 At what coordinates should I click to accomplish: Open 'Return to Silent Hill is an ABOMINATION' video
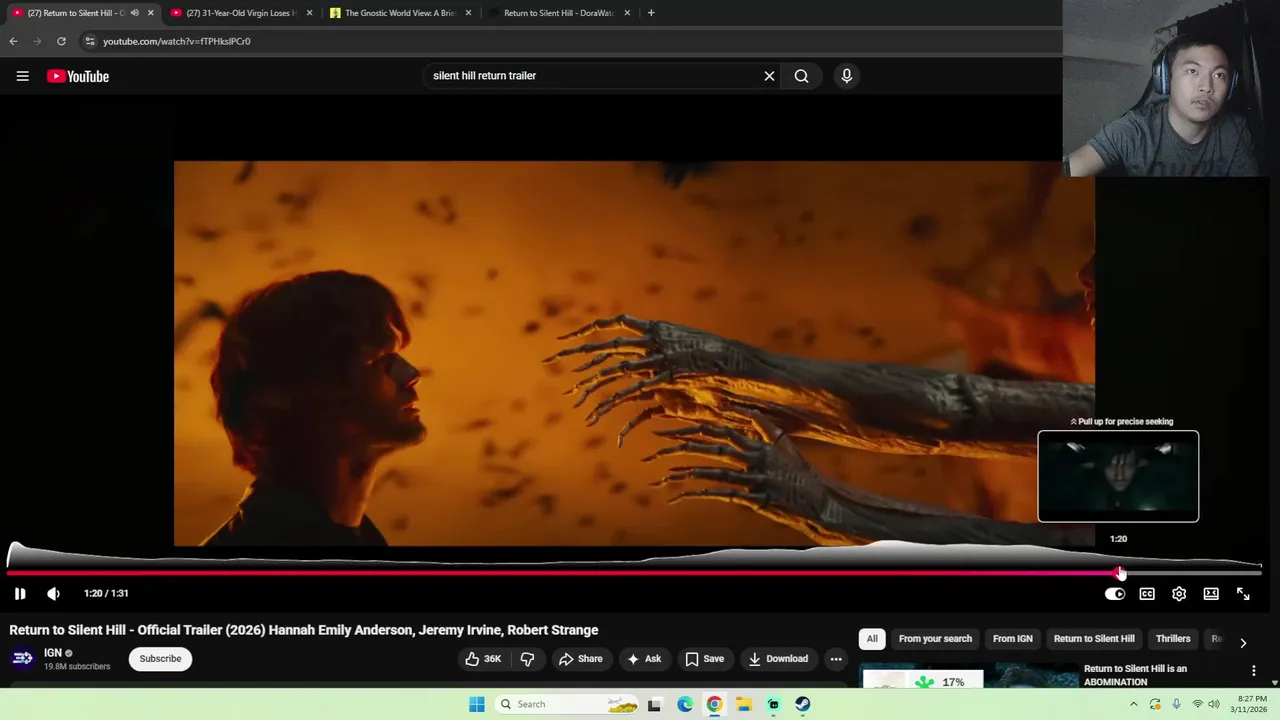click(x=1135, y=675)
